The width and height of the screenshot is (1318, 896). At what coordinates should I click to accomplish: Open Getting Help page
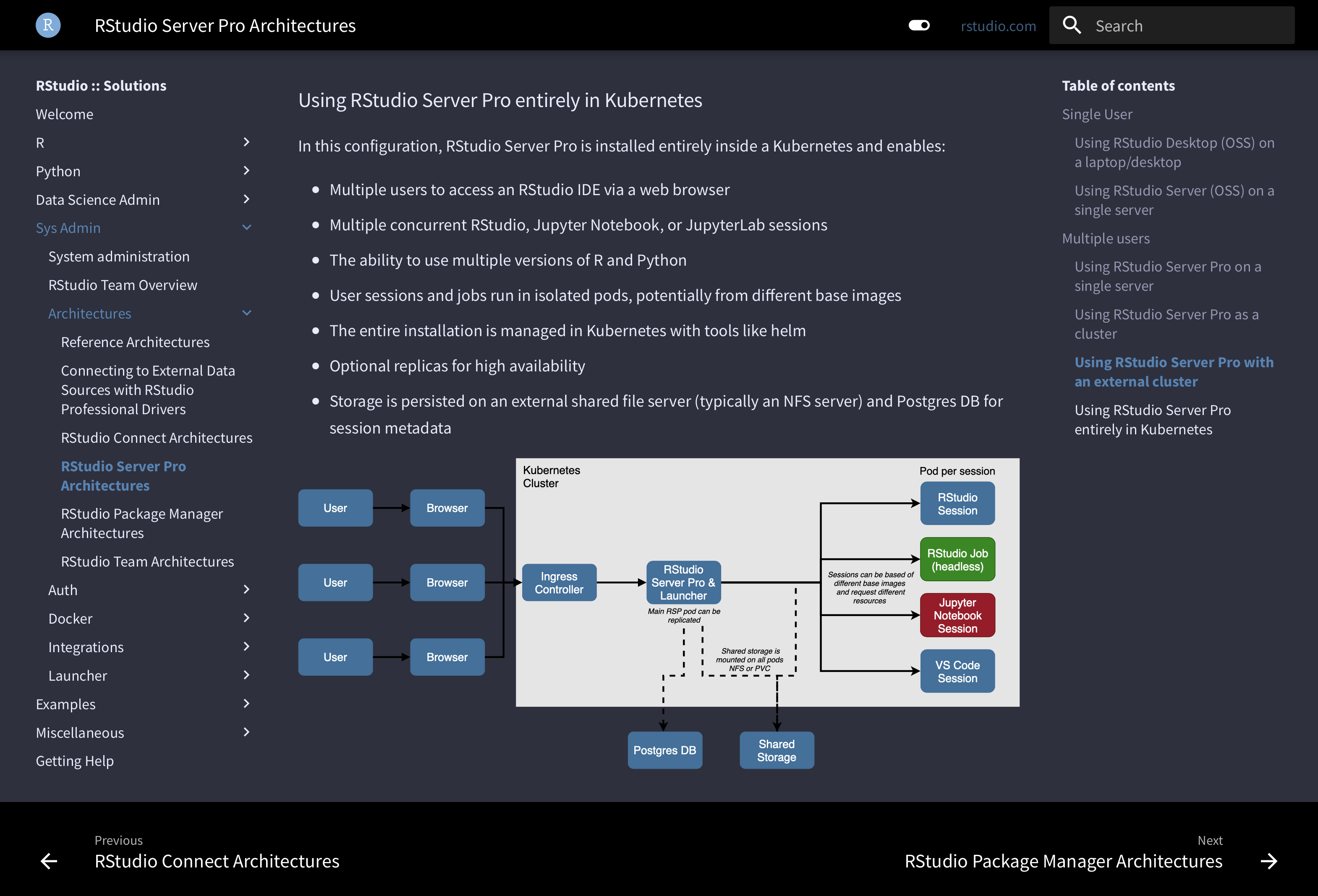tap(75, 761)
